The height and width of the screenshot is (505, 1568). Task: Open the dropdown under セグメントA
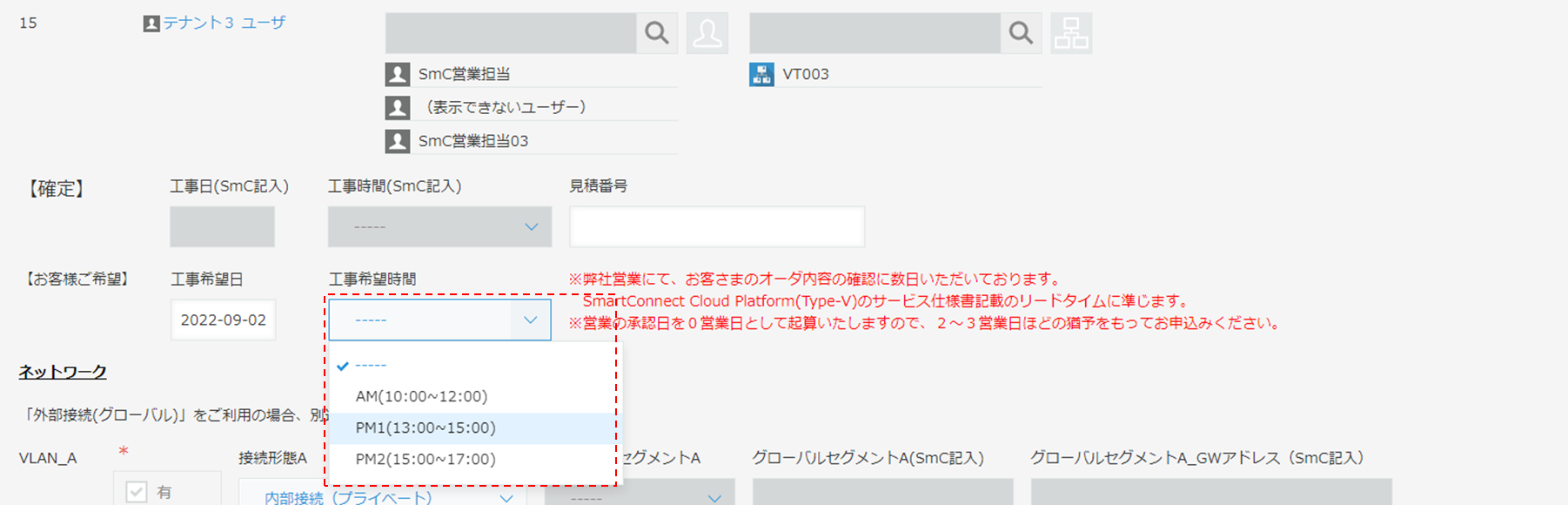tap(640, 492)
